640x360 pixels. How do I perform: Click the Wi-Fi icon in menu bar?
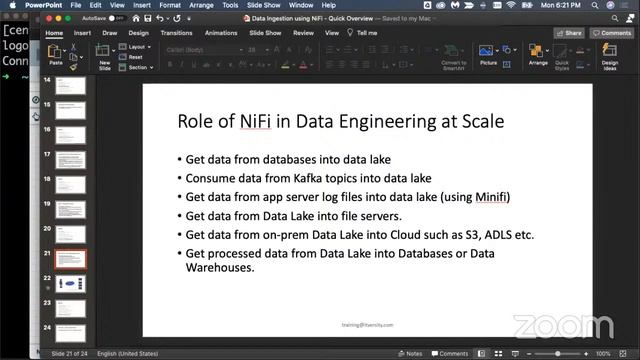pos(511,5)
